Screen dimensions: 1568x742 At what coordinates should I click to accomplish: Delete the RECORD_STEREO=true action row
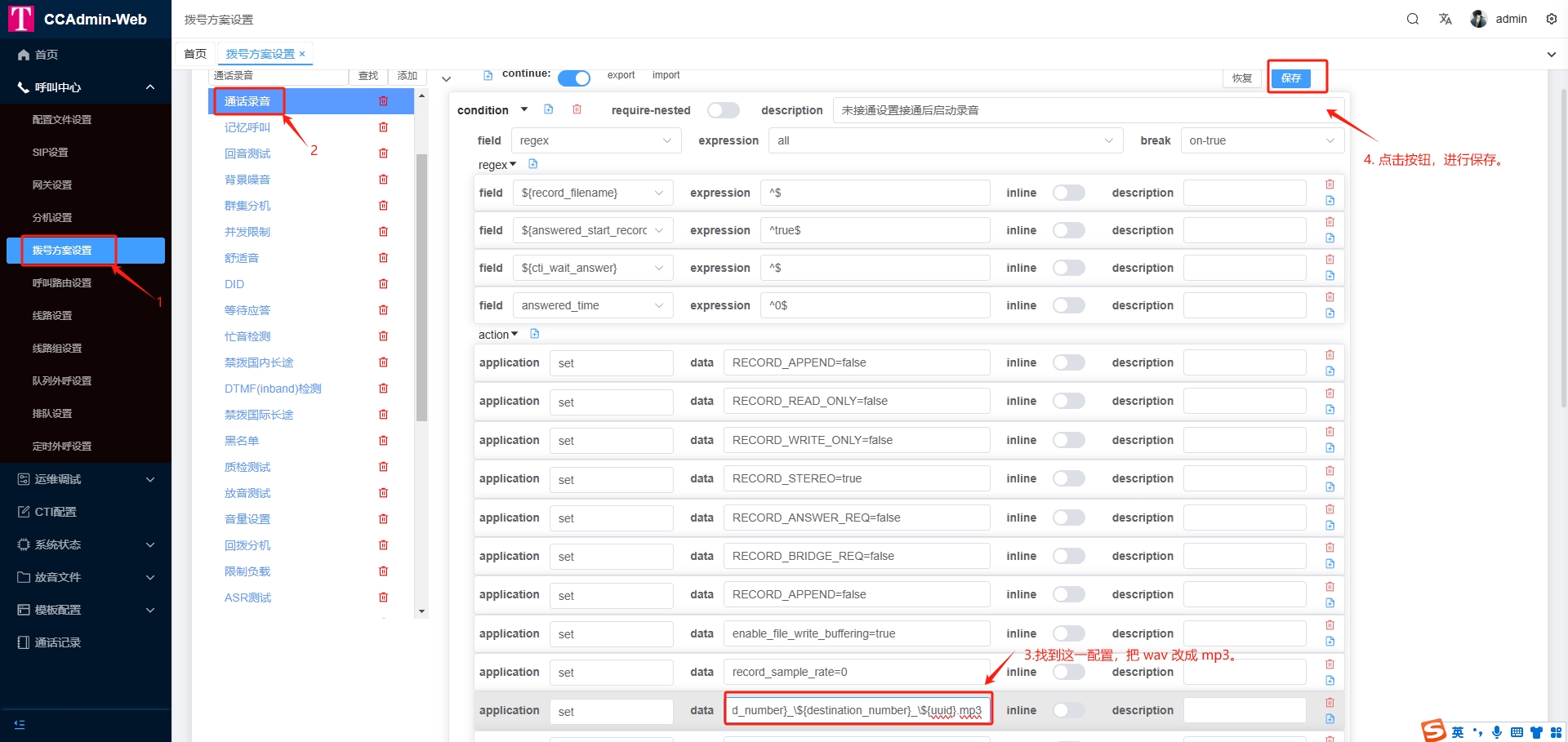[x=1330, y=471]
